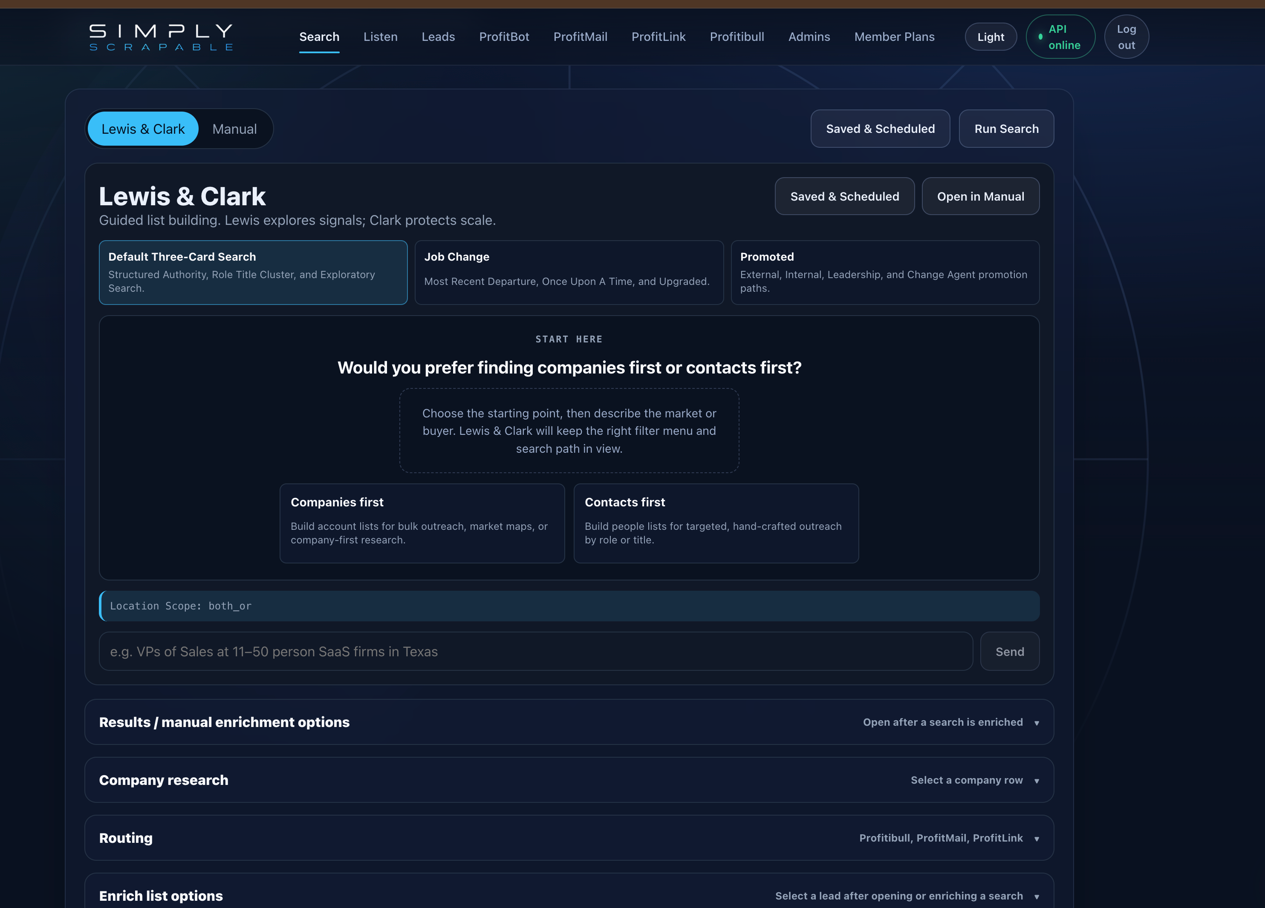Open the top-row Saved & Scheduled button

[880, 129]
